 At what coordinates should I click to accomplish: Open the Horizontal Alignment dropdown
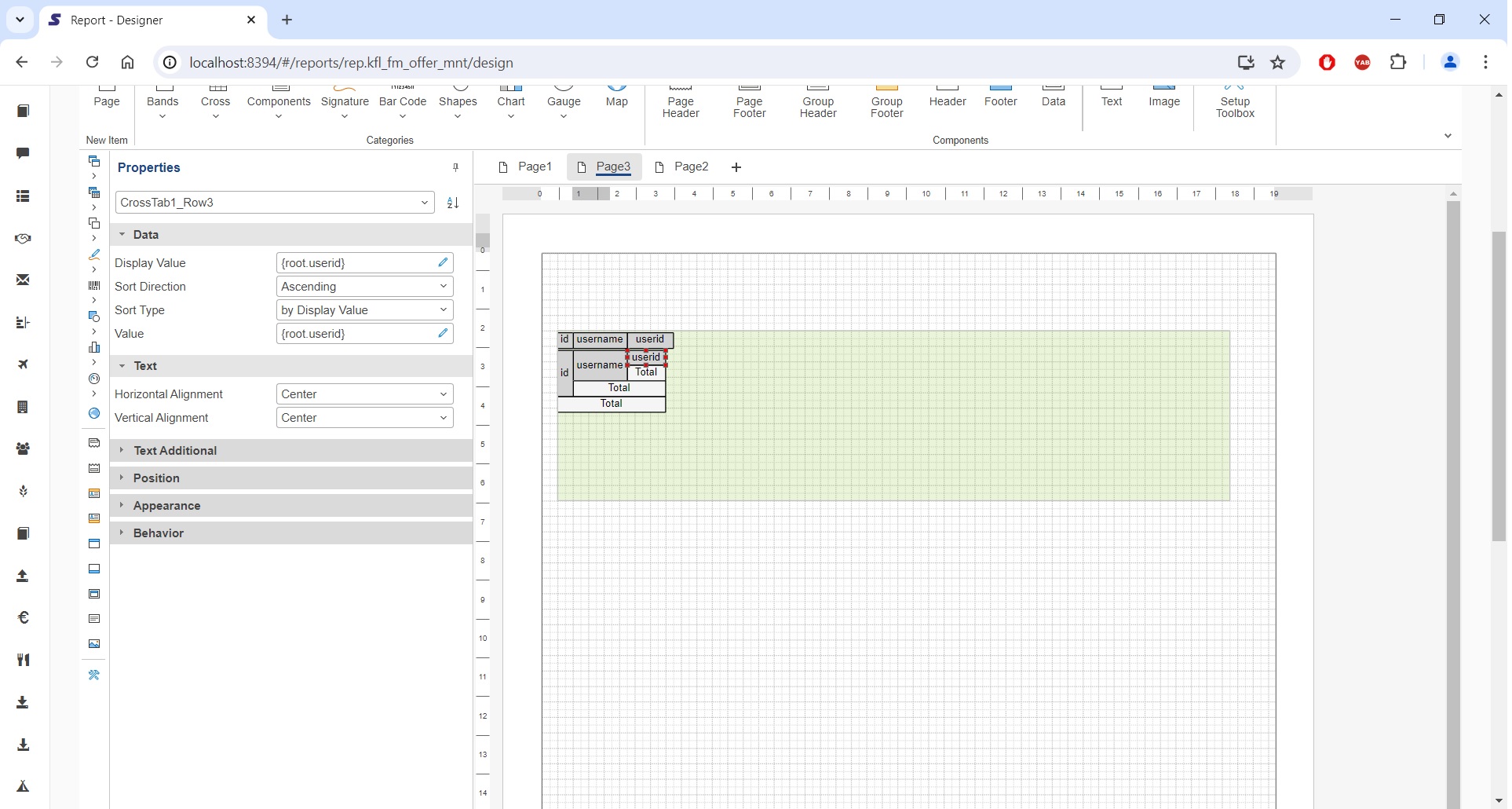[x=365, y=394]
